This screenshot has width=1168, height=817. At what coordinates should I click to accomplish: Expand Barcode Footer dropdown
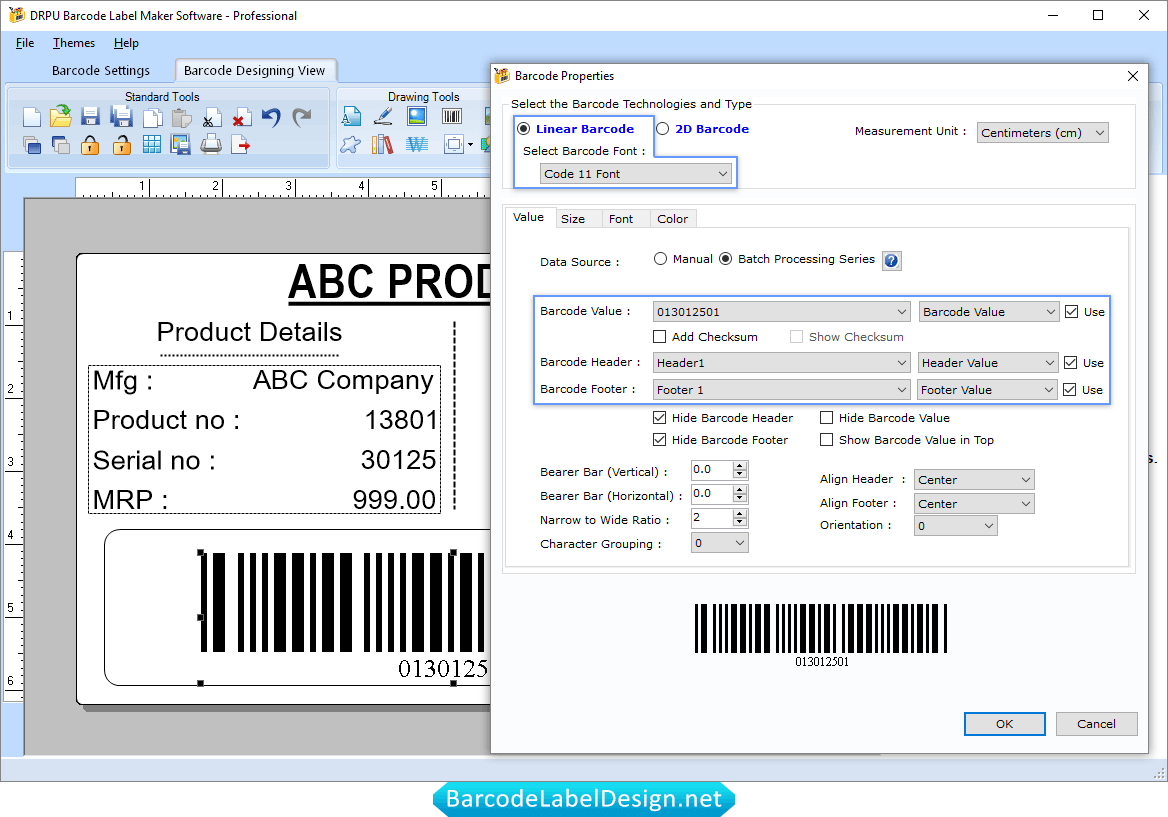(781, 390)
